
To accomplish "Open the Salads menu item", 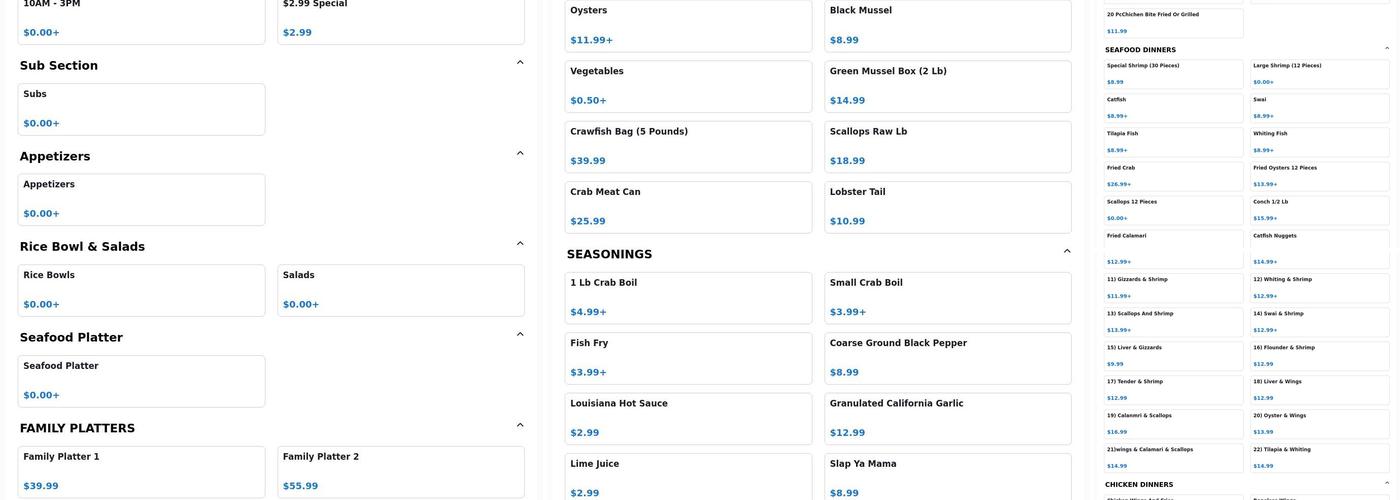I will click(400, 290).
